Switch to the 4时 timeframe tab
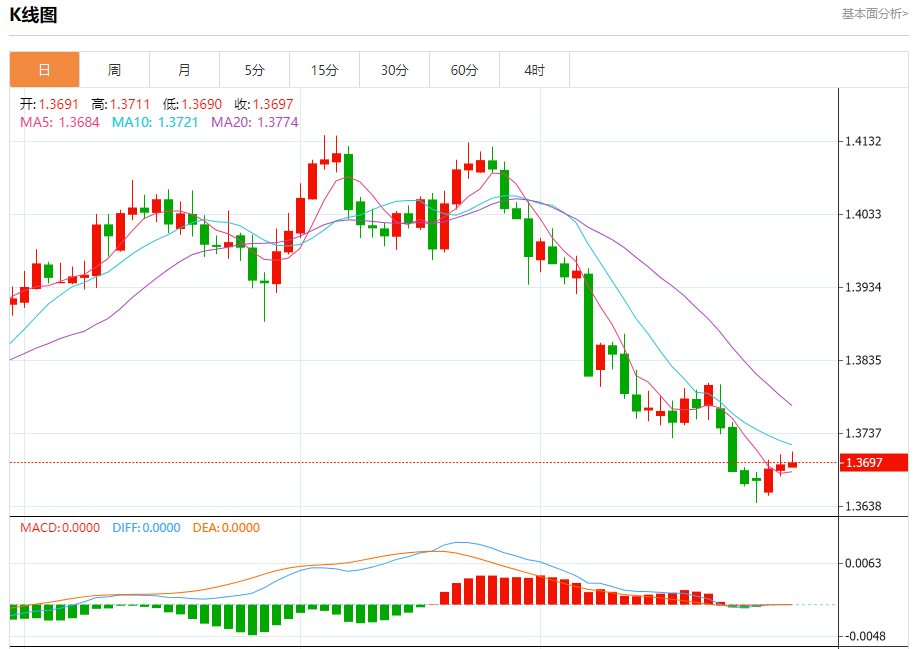This screenshot has width=914, height=649. pos(534,70)
